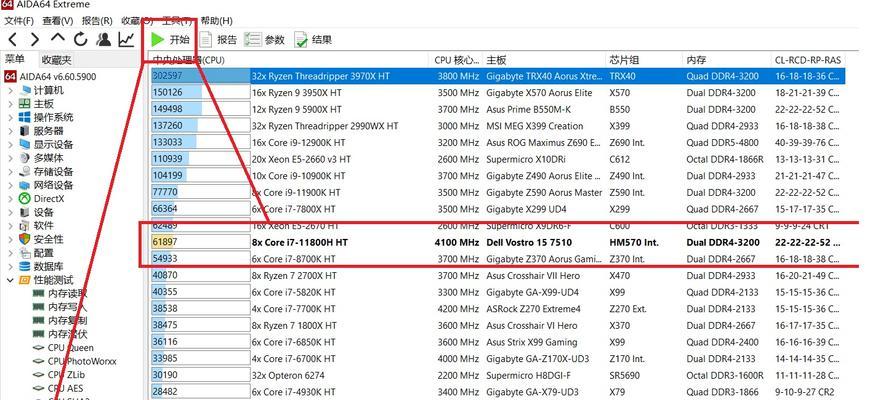Viewport: 878px width, 400px height.
Task: Click the user profile toolbar icon
Action: [x=104, y=39]
